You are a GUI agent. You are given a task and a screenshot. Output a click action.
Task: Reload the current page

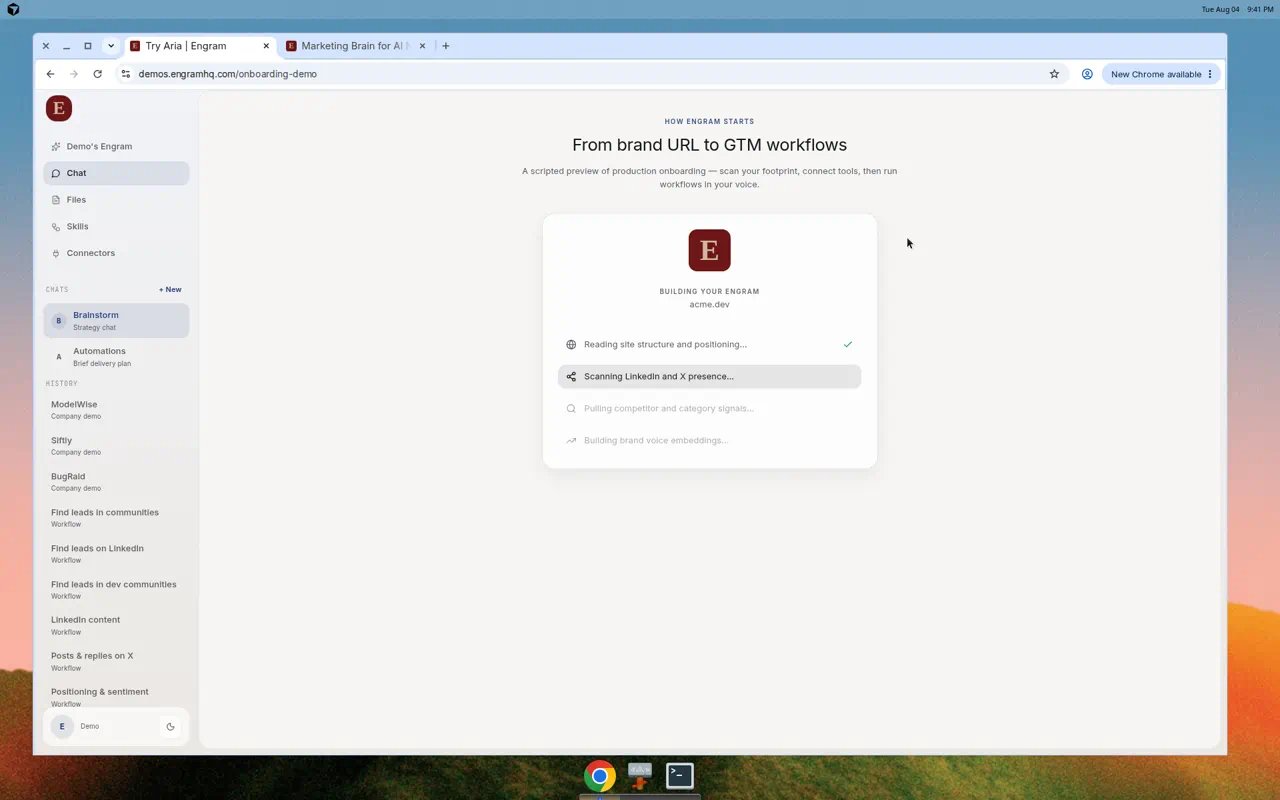(x=97, y=74)
